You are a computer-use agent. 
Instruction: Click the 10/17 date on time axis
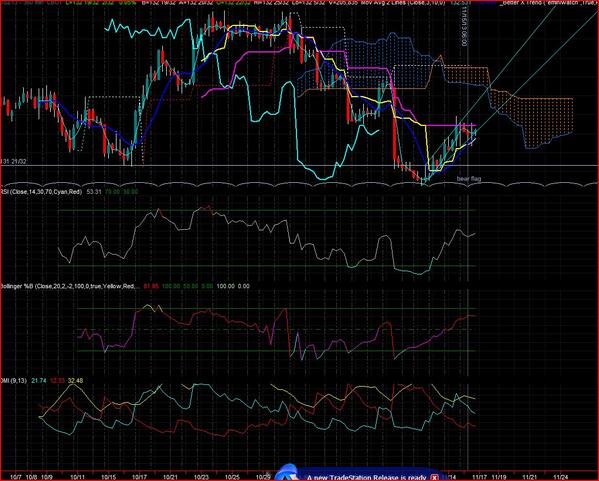(139, 477)
